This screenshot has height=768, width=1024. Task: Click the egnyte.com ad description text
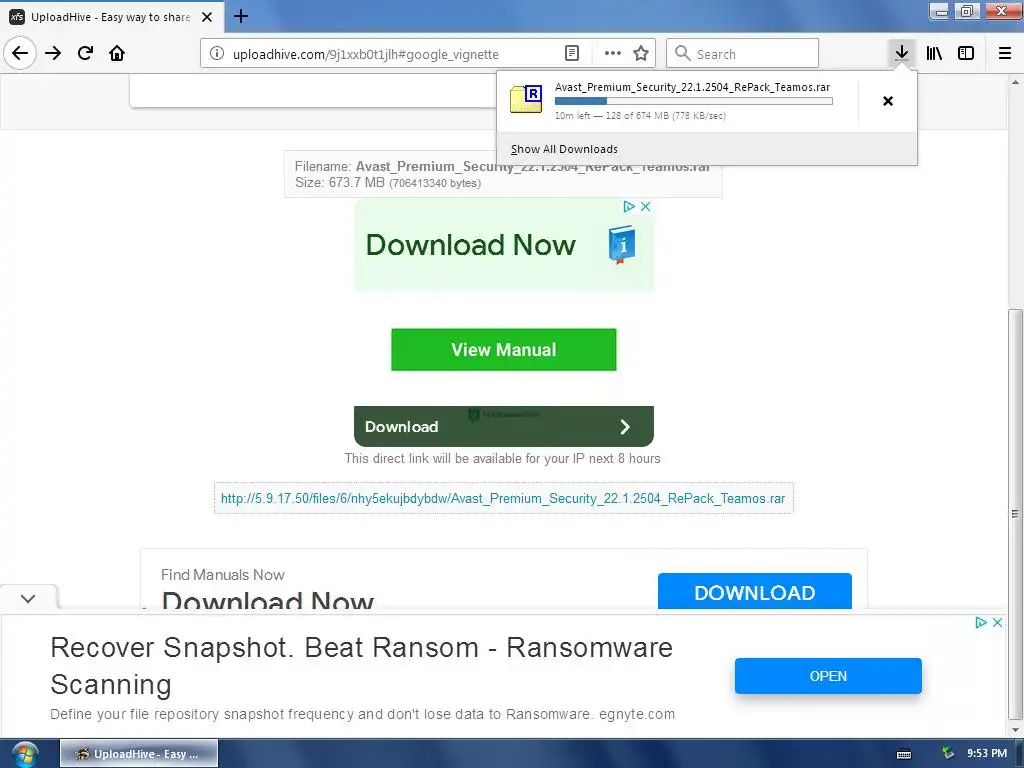(362, 714)
